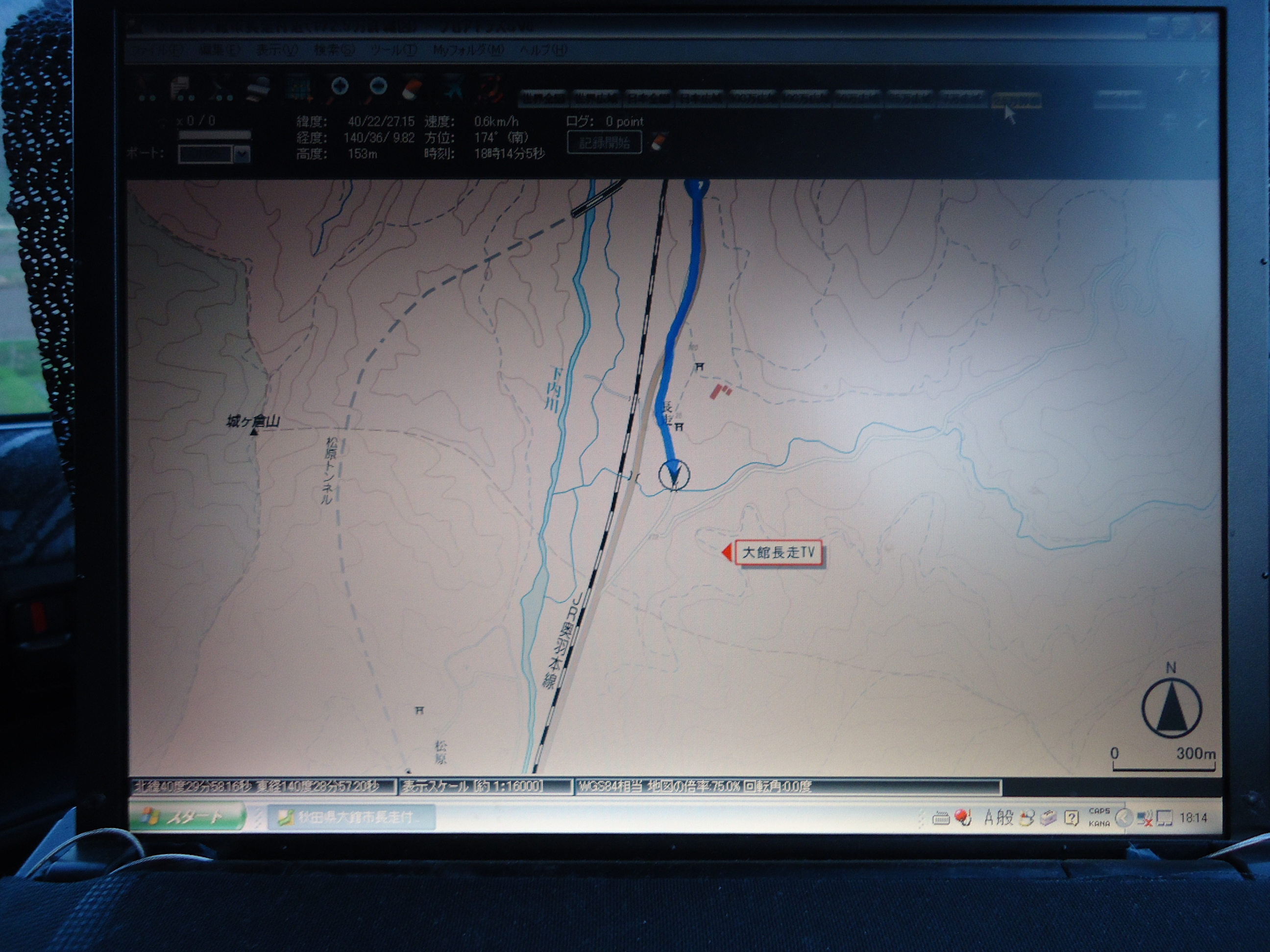This screenshot has width=1270, height=952.
Task: Click the north compass on the map
Action: (x=1171, y=708)
